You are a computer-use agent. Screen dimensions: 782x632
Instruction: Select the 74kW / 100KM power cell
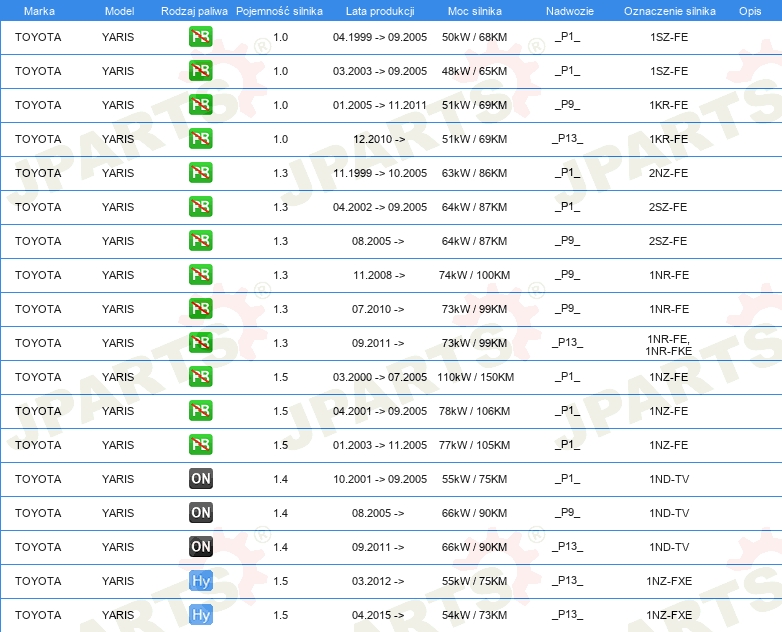pyautogui.click(x=474, y=275)
